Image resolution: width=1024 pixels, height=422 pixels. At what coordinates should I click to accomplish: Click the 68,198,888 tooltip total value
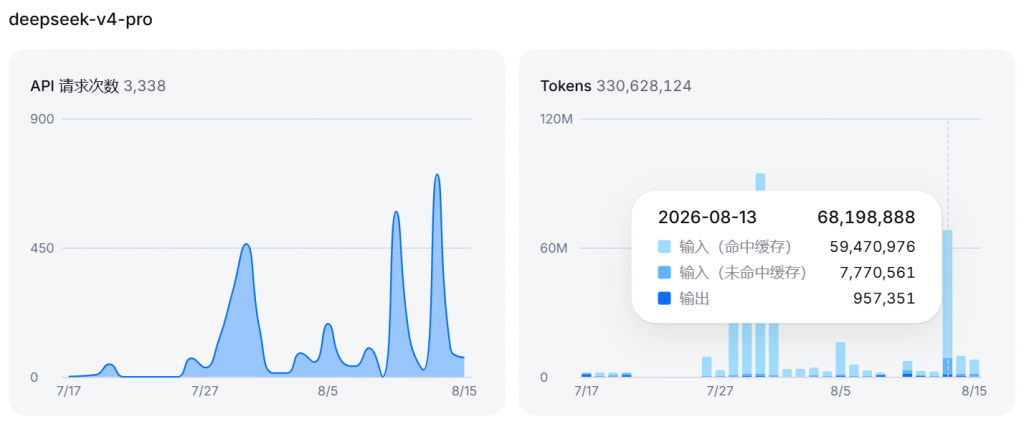tap(866, 218)
